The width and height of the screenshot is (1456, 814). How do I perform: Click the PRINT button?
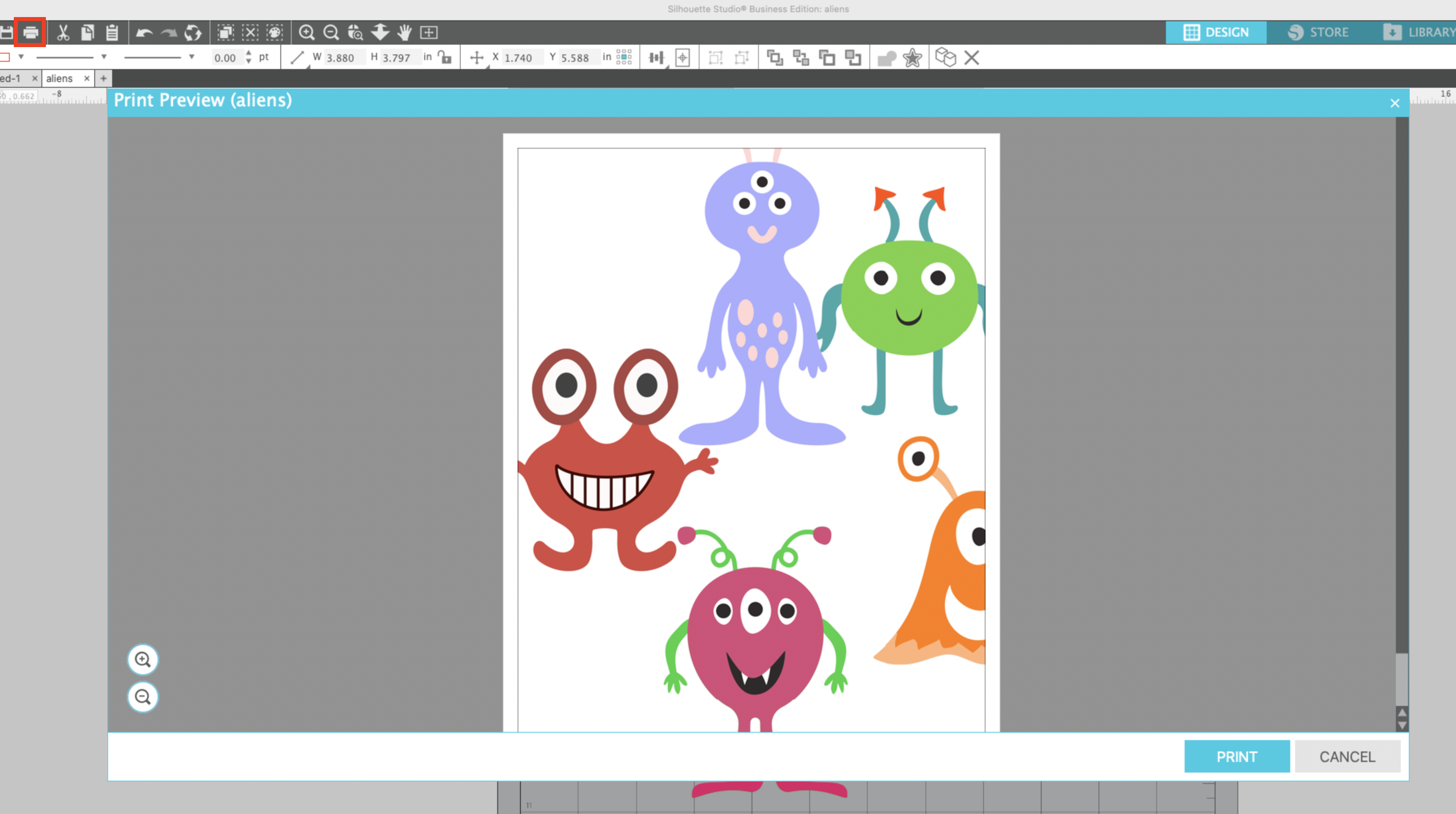[1237, 756]
